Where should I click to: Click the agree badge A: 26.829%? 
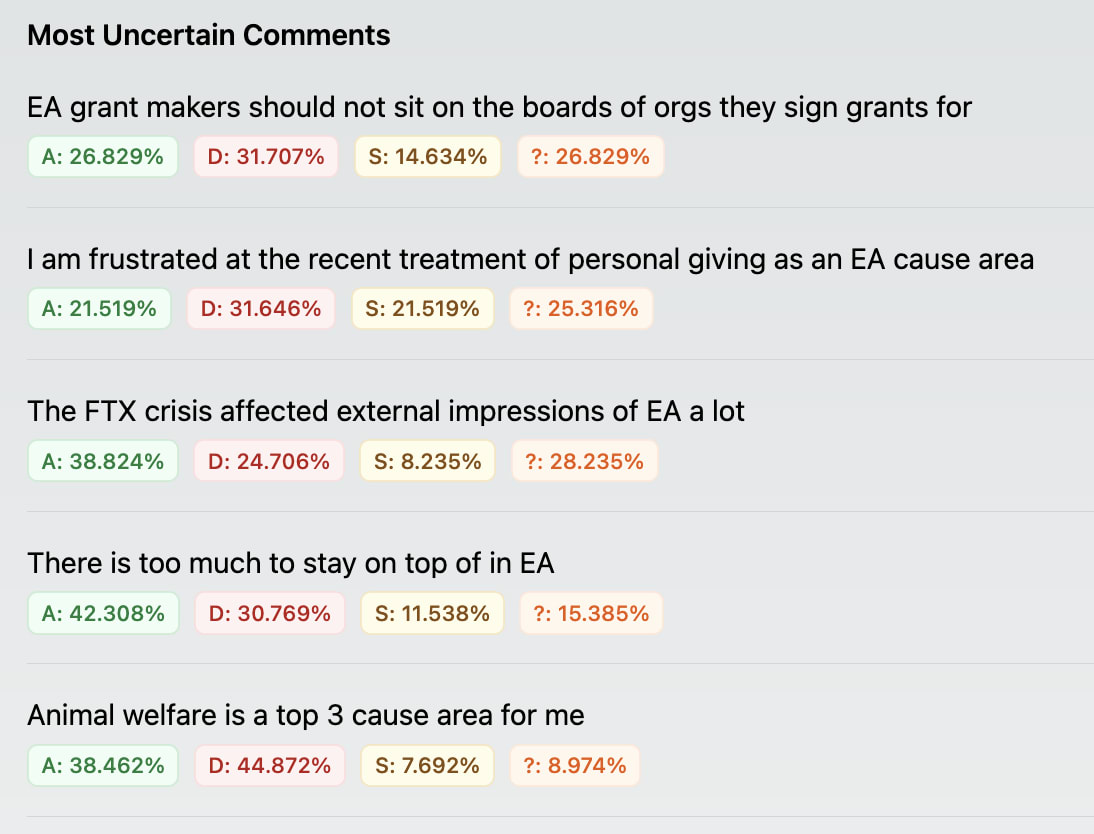(102, 157)
